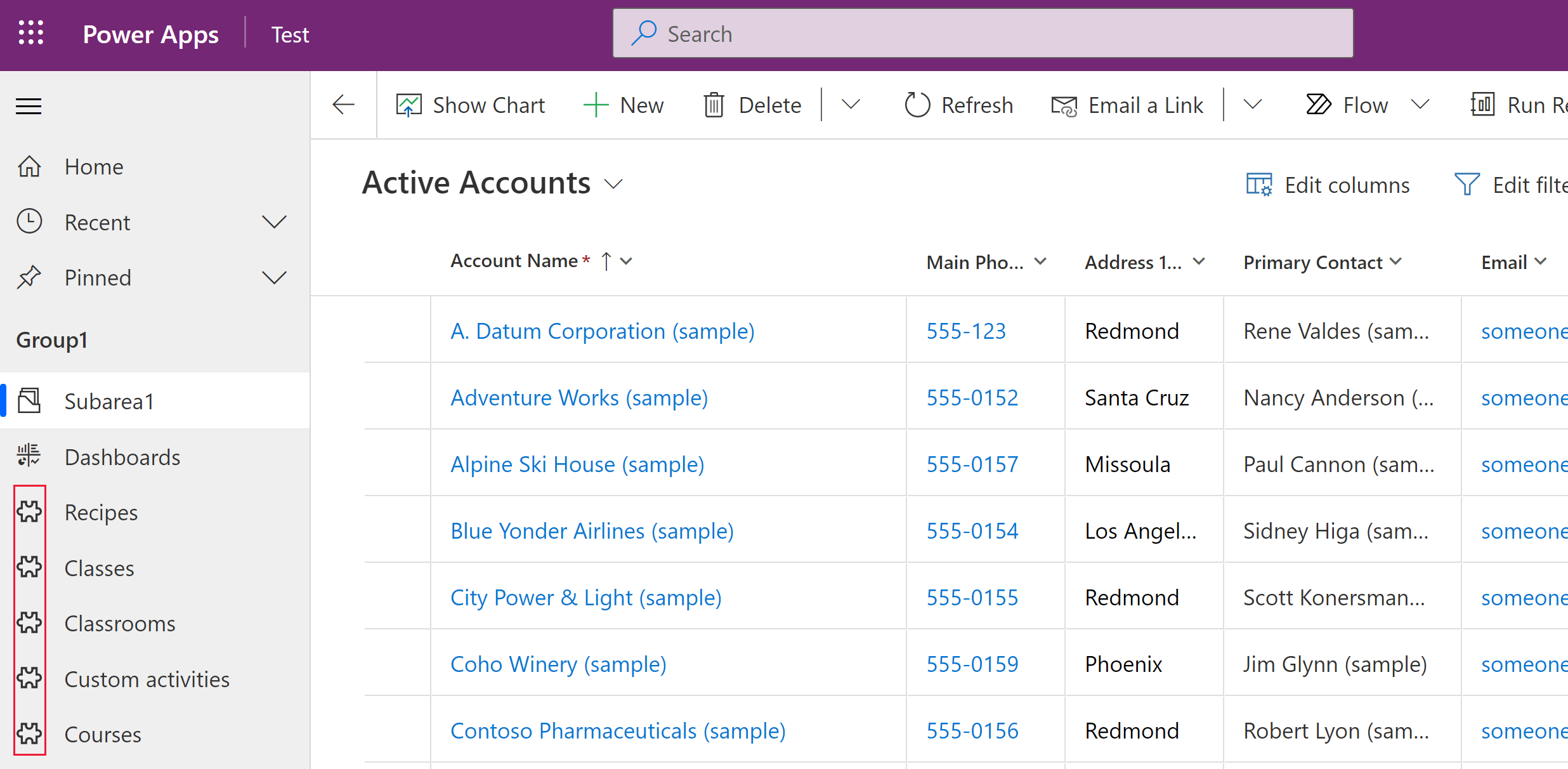Navigate back using the back arrow

point(344,105)
